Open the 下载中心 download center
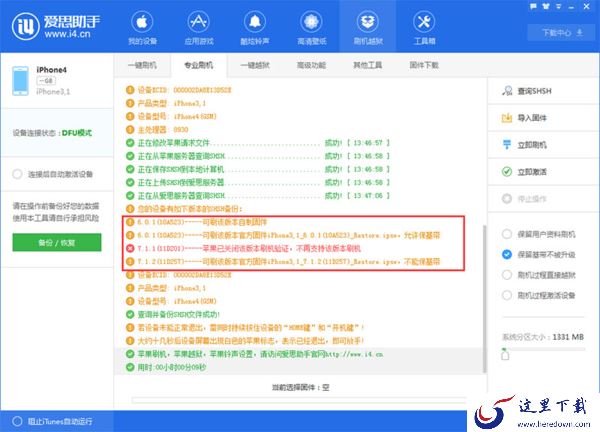 tap(562, 33)
